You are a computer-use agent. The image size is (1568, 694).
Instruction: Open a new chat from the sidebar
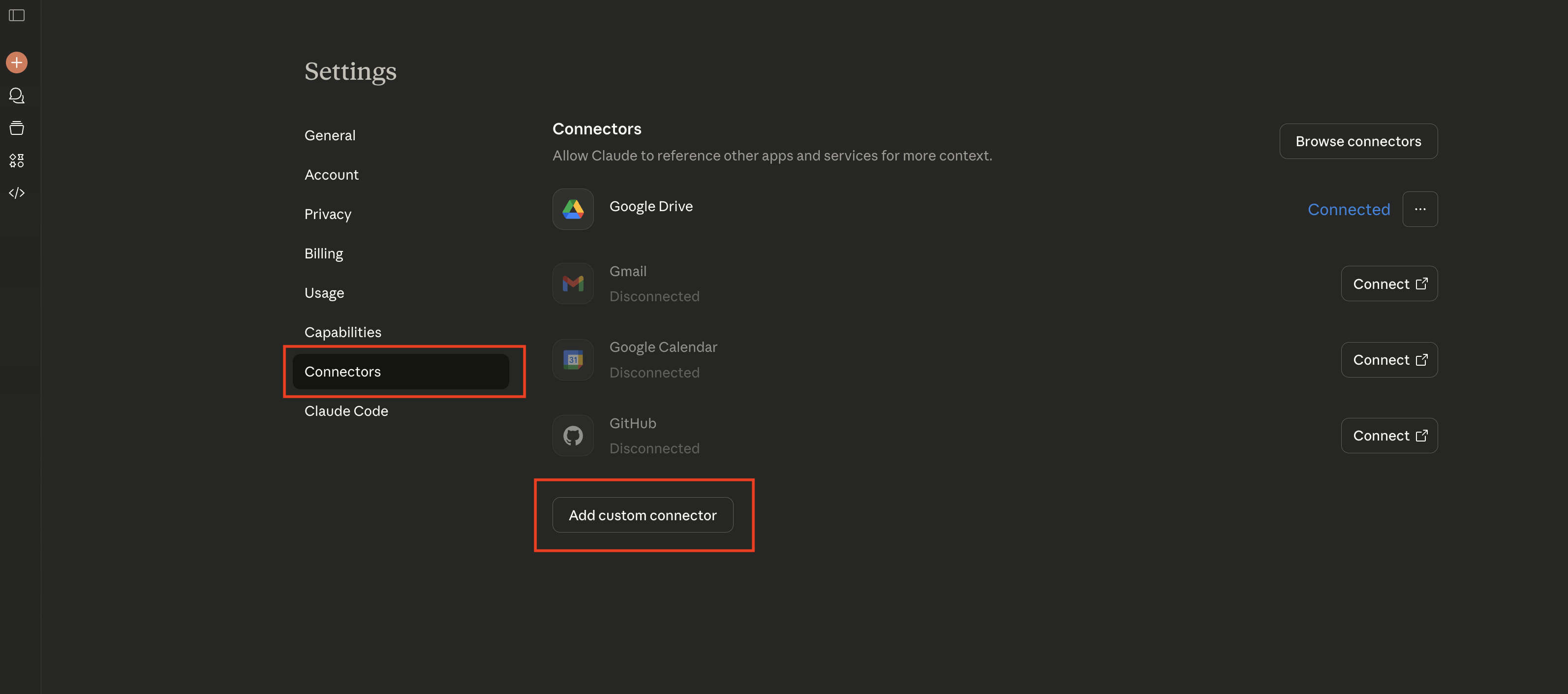(x=16, y=62)
